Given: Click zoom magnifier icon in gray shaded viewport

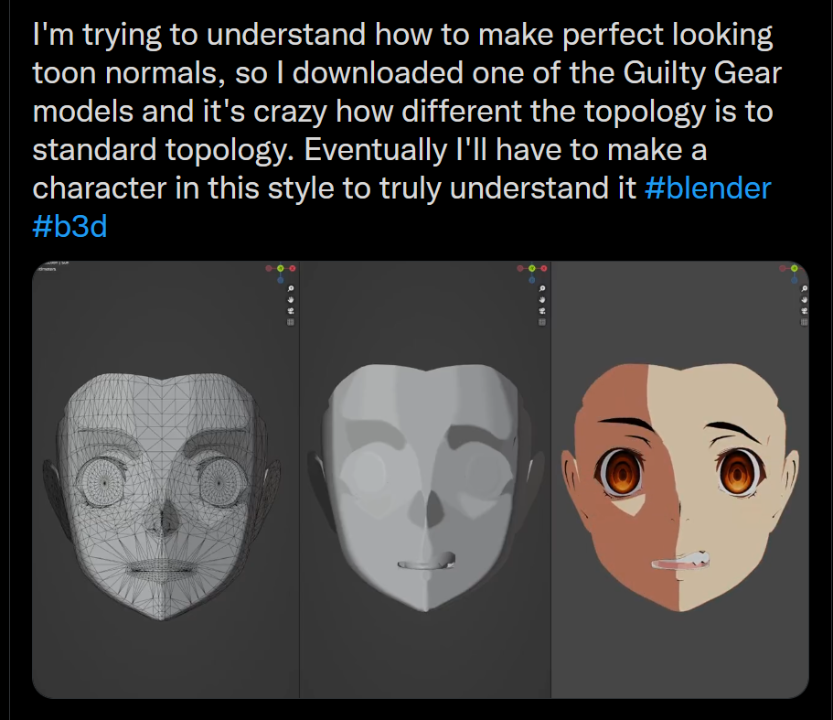Looking at the screenshot, I should [x=542, y=289].
